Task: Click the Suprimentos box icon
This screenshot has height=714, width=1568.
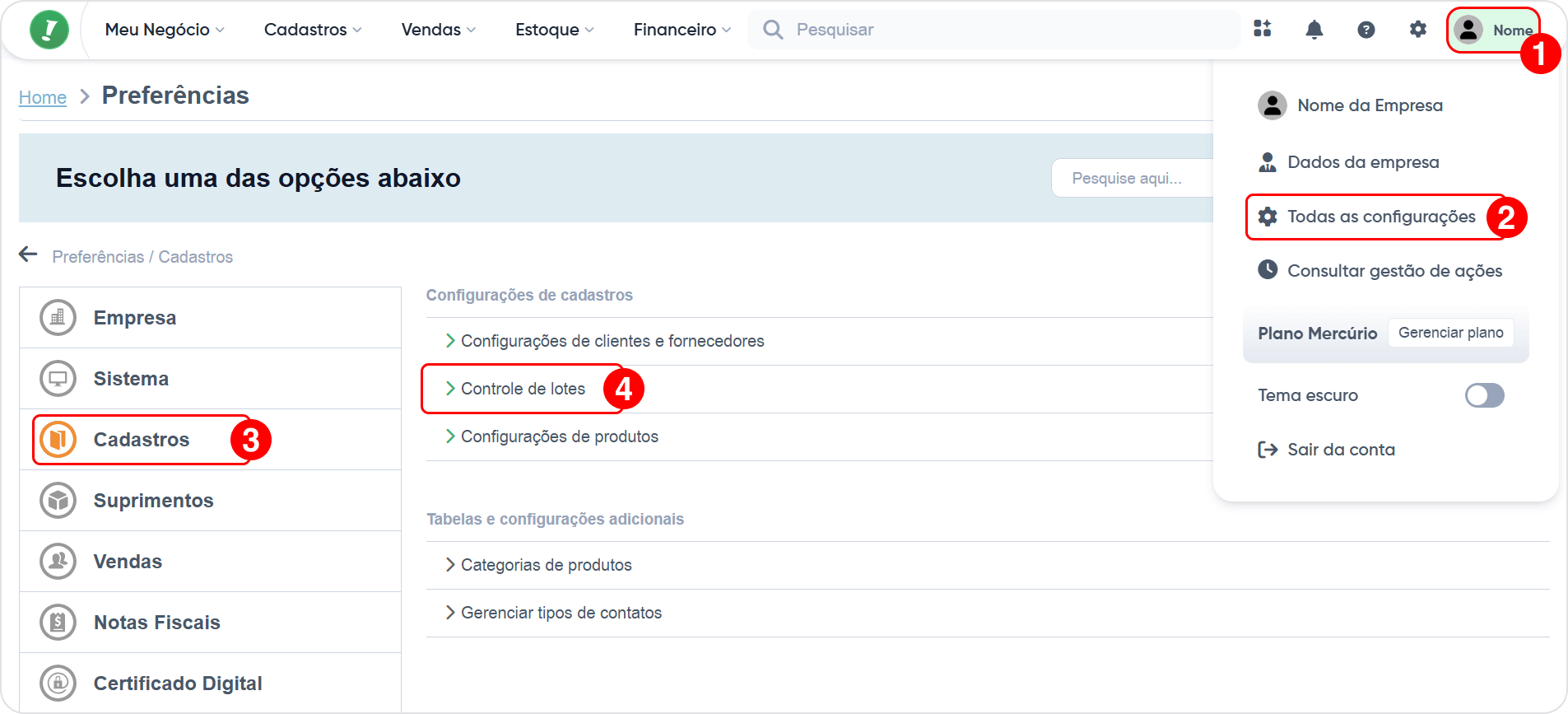Action: pyautogui.click(x=58, y=500)
